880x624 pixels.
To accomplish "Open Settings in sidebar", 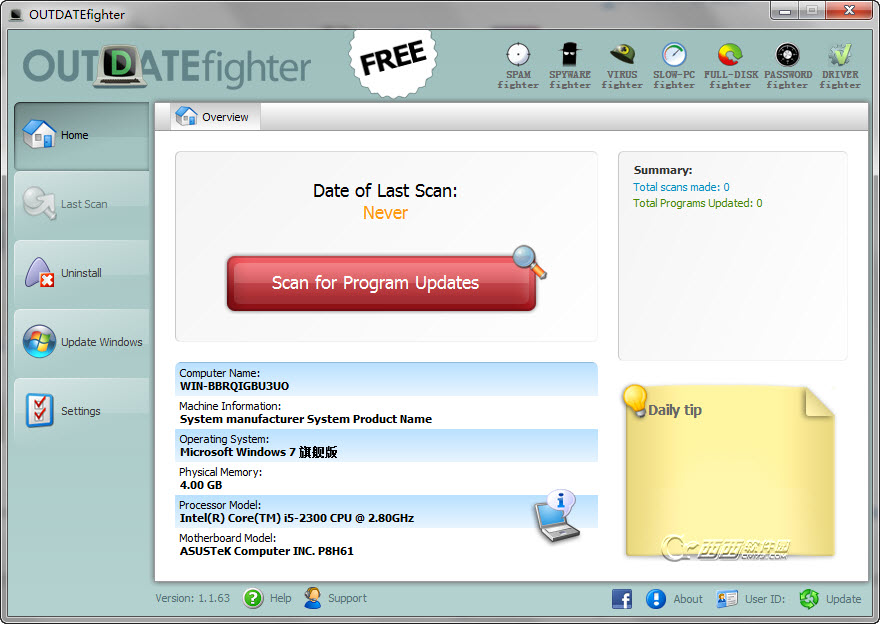I will point(82,411).
